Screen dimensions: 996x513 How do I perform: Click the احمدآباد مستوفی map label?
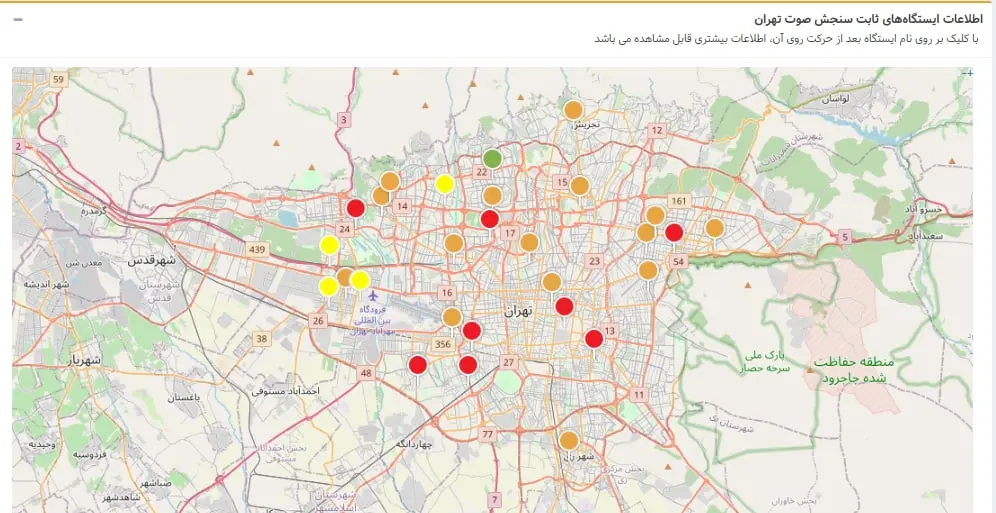coord(285,391)
